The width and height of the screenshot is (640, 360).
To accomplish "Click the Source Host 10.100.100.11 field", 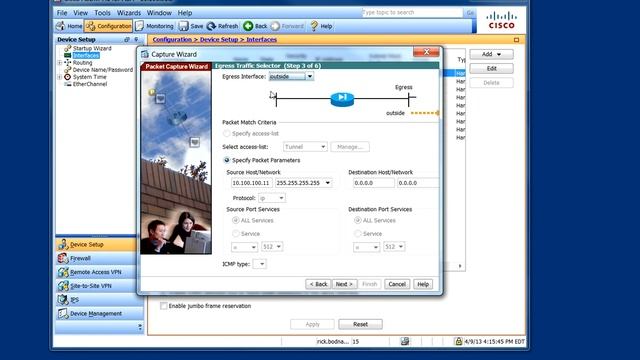I will (x=251, y=183).
